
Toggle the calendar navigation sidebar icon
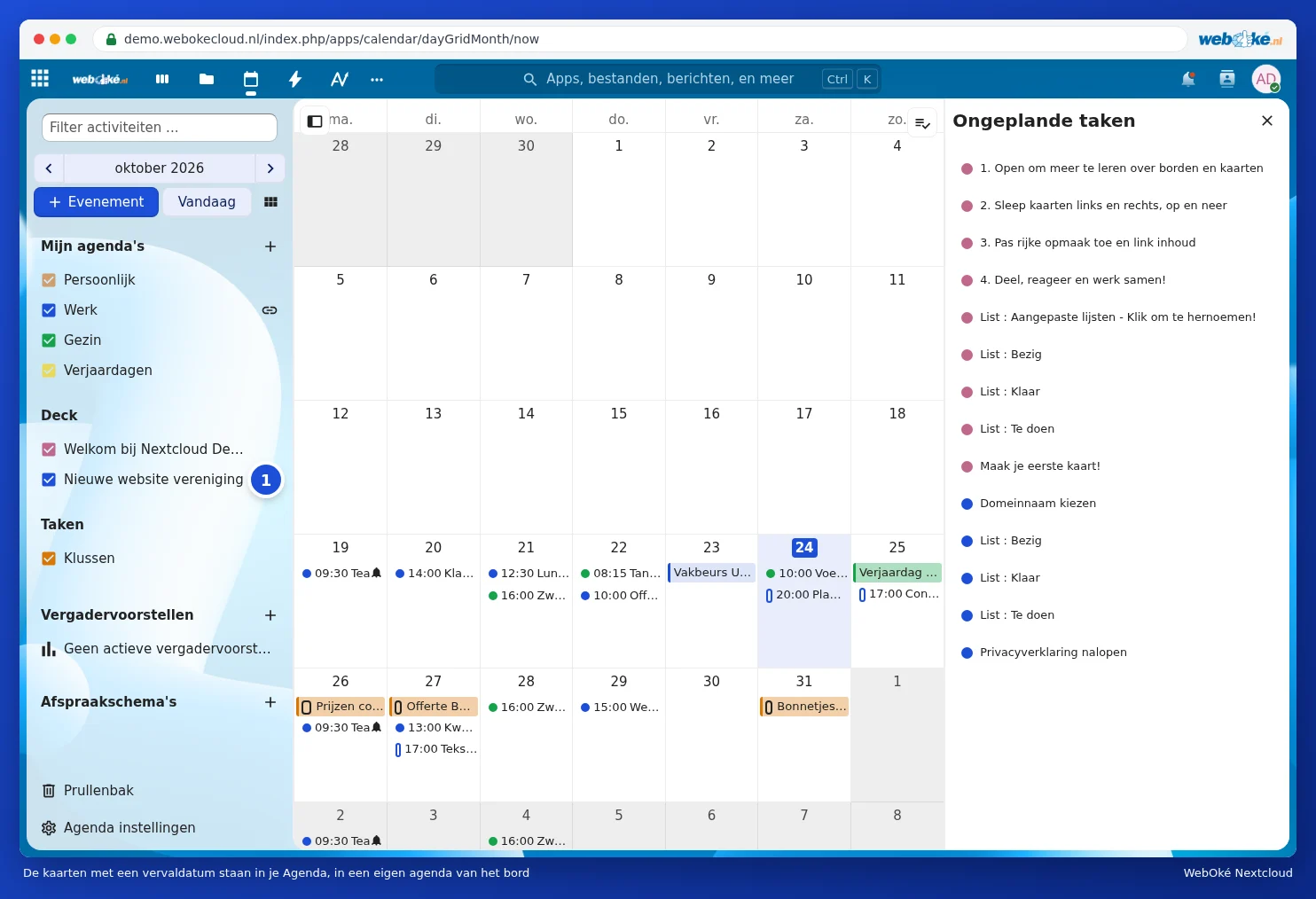315,121
